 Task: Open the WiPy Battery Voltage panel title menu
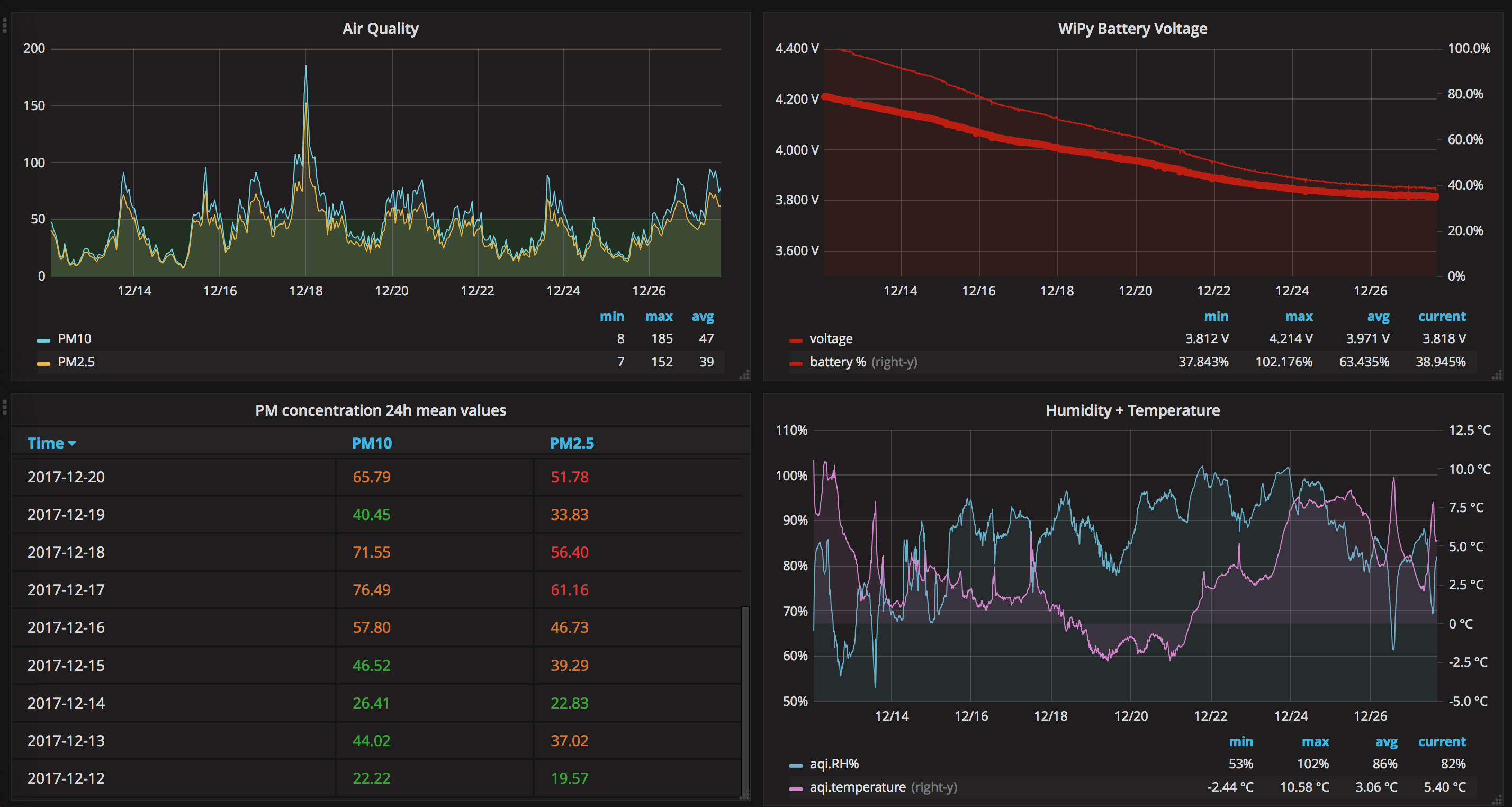pos(1132,28)
